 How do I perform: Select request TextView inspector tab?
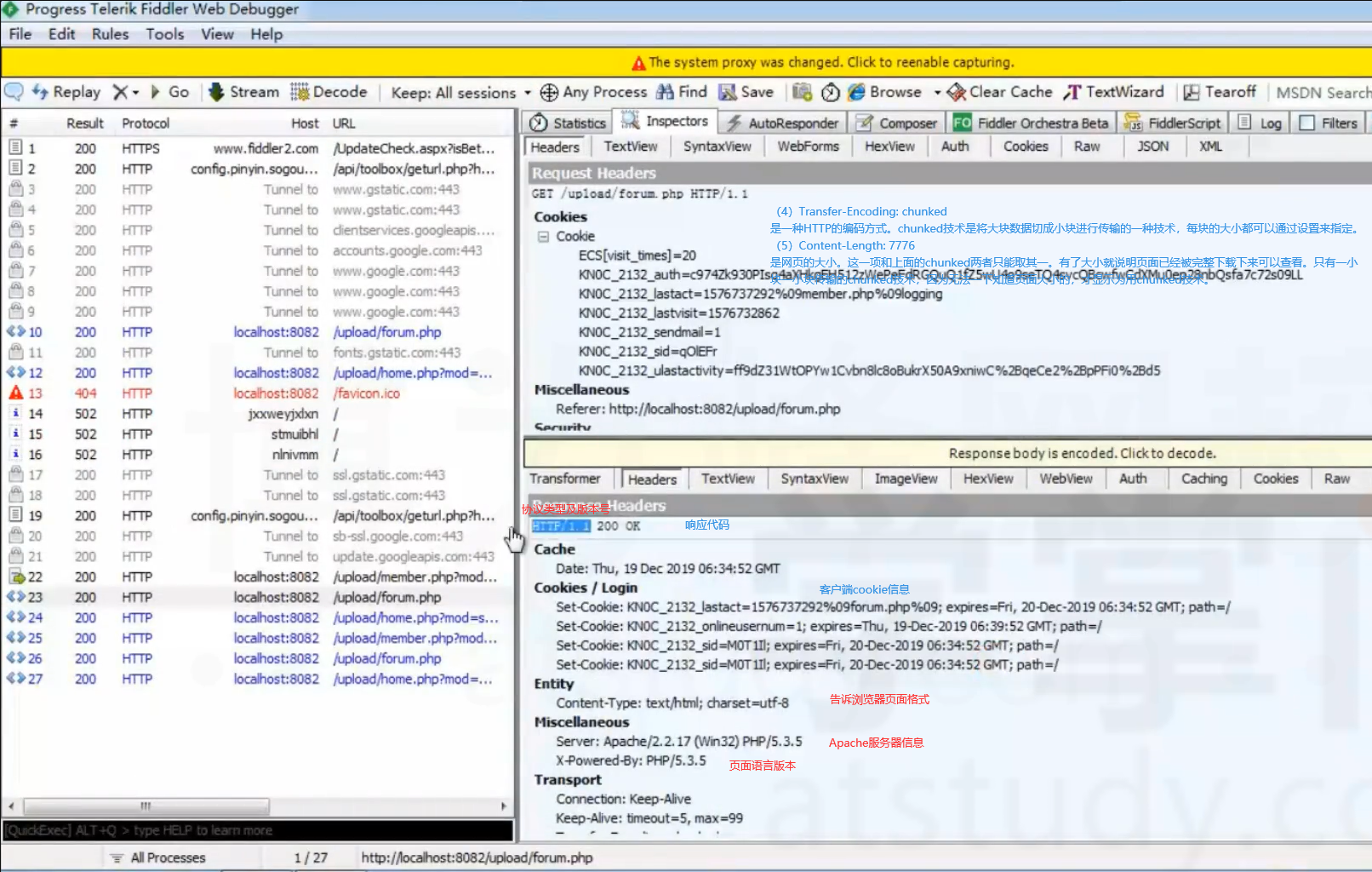click(x=631, y=146)
